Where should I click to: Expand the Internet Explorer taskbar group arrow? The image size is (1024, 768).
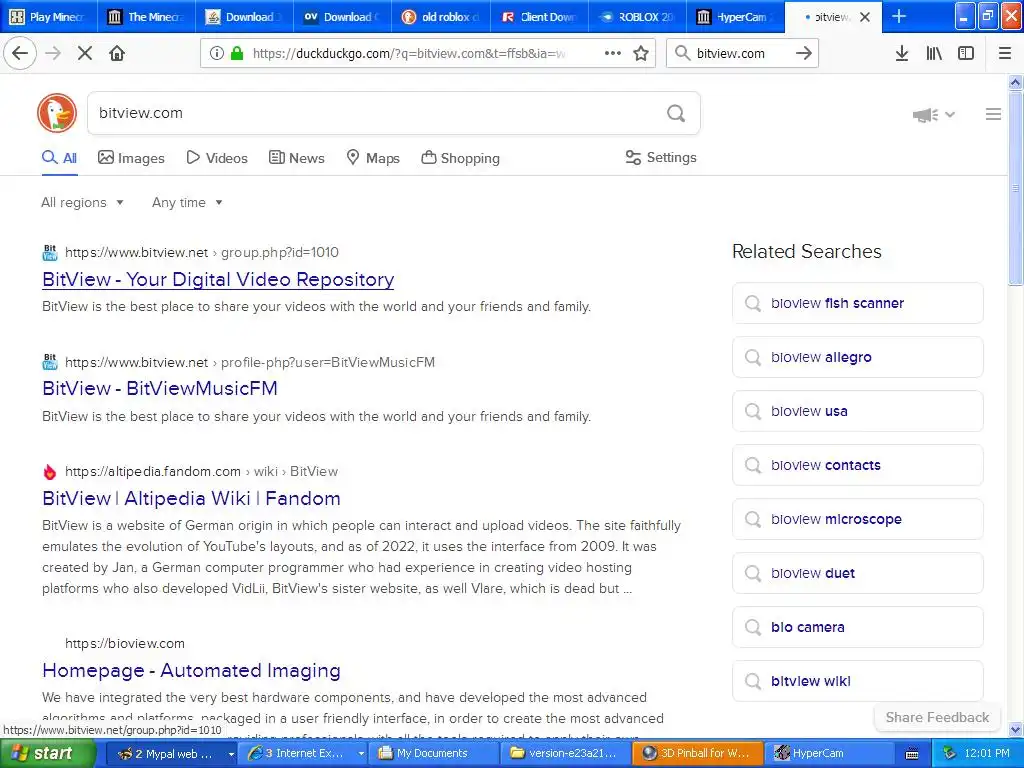360,754
